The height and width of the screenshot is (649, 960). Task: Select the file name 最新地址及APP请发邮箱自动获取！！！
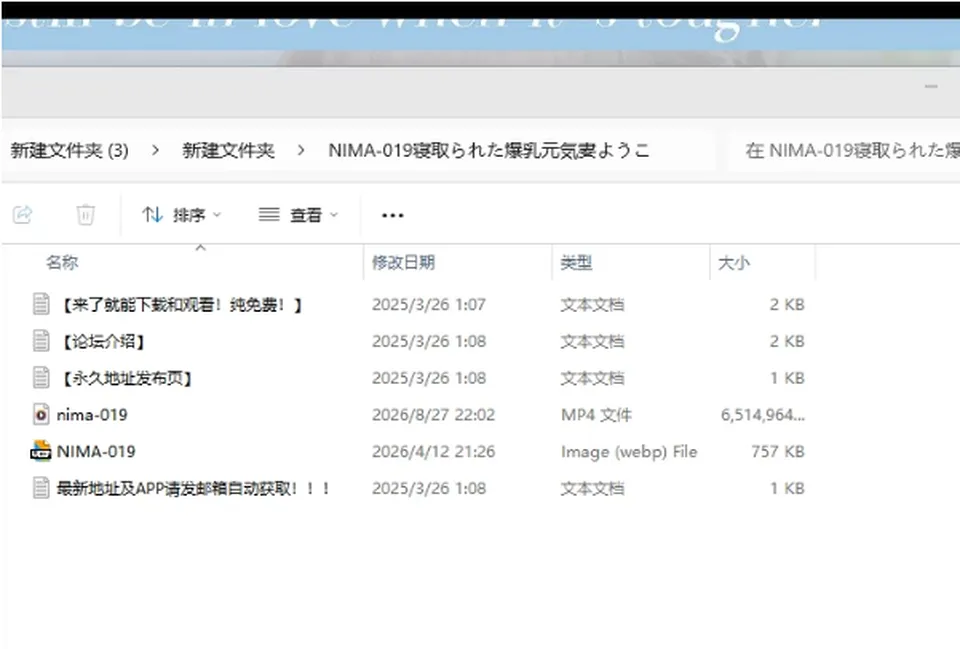[193, 488]
